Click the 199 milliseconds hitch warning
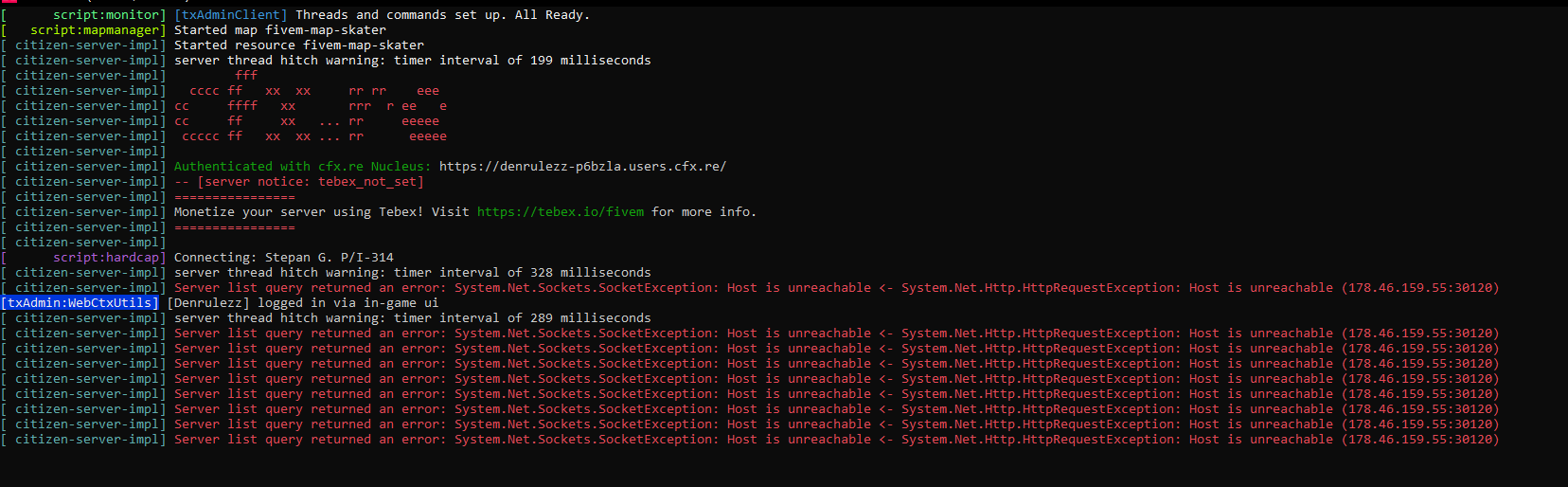 click(x=412, y=61)
